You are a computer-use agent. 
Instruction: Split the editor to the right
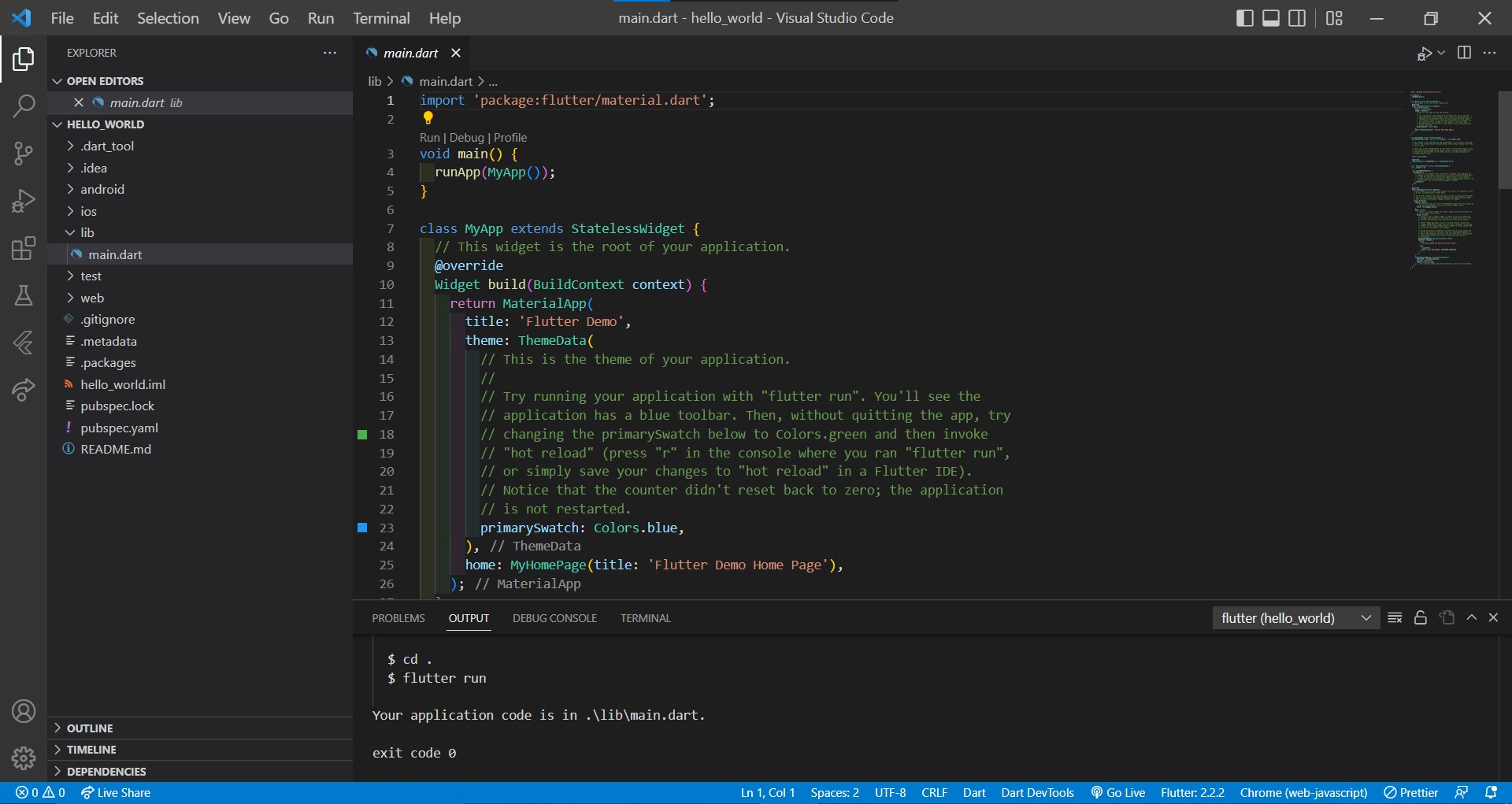pyautogui.click(x=1464, y=53)
